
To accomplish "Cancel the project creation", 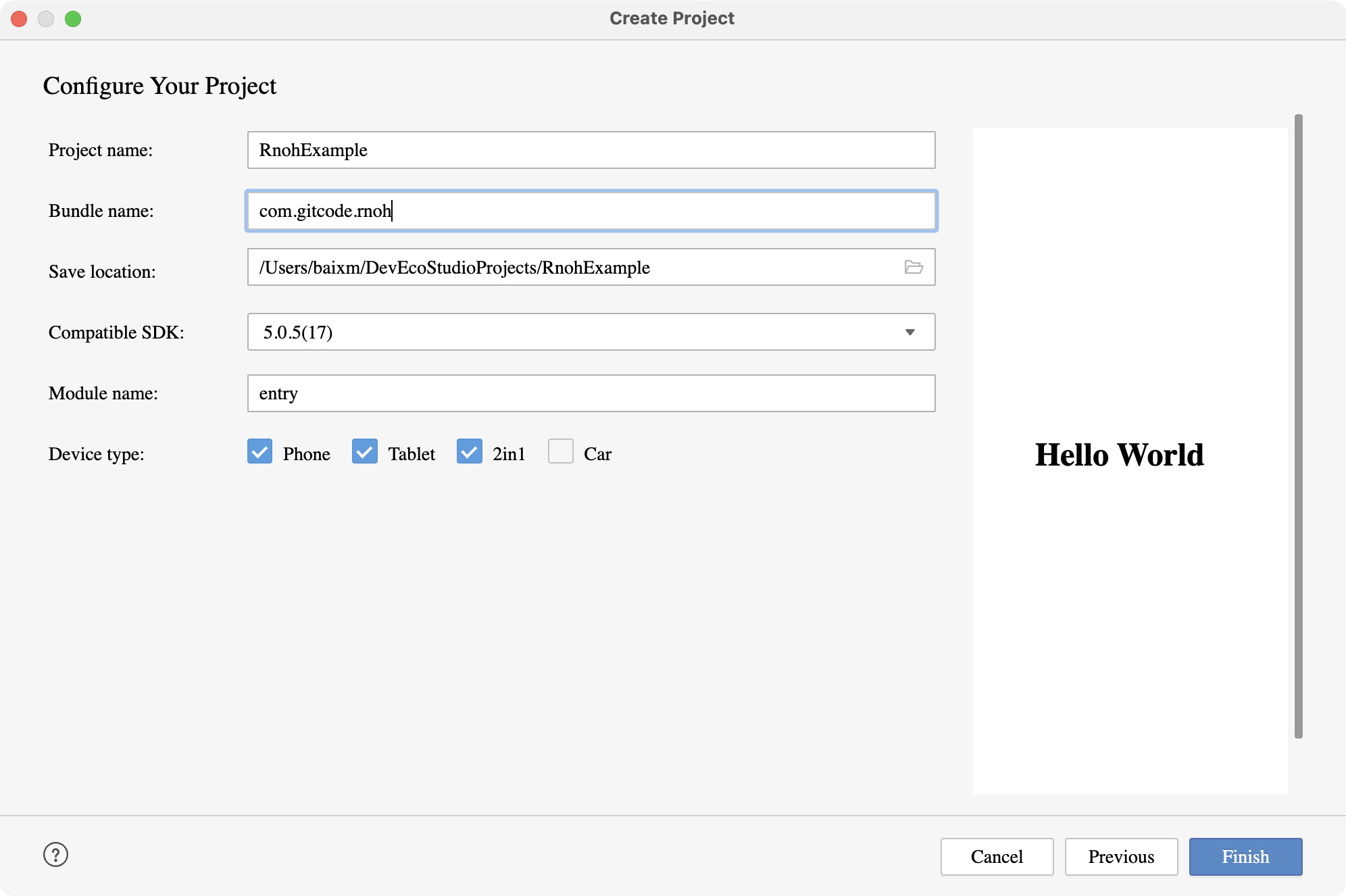I will 997,857.
